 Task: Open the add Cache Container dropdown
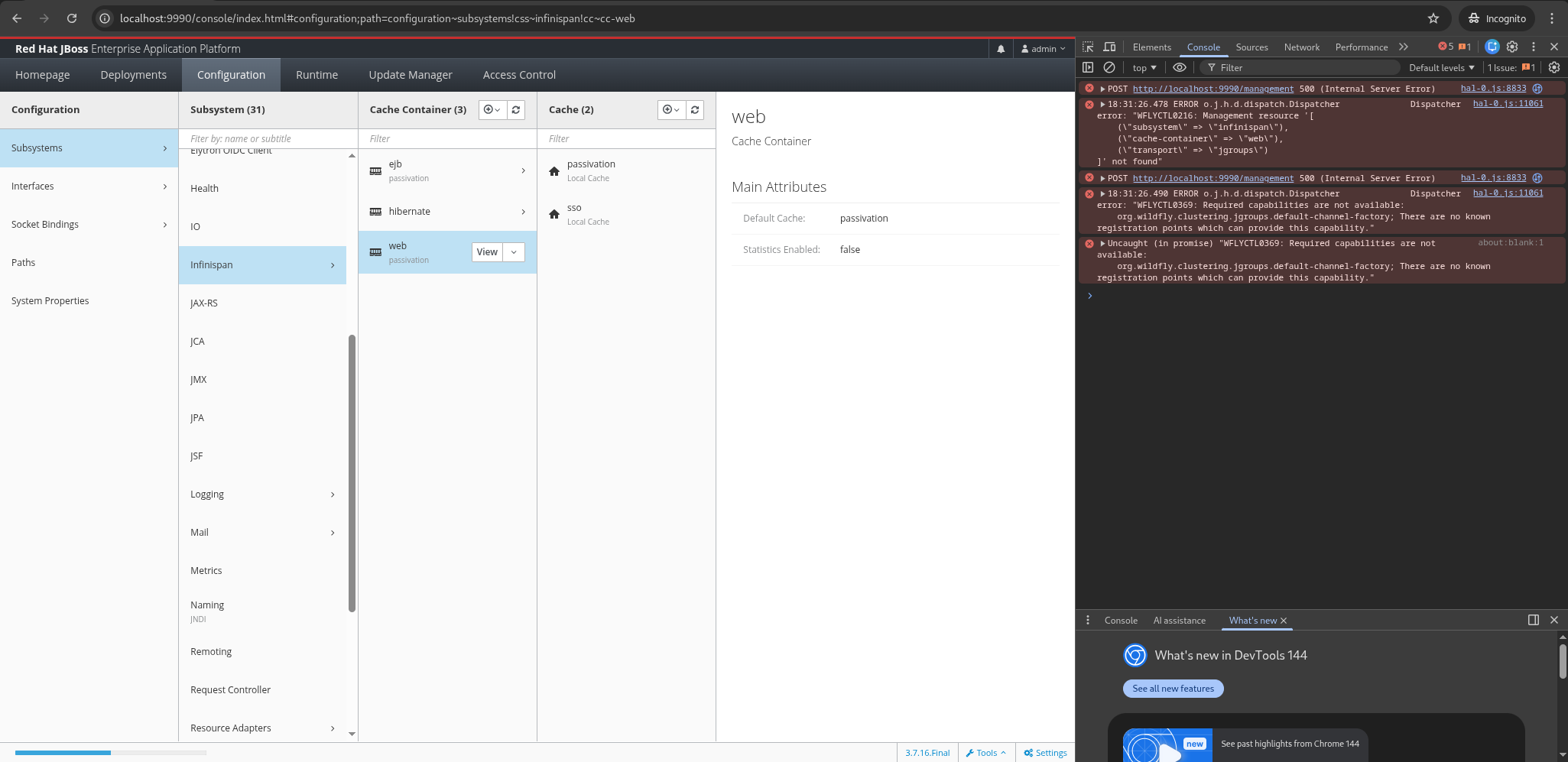[492, 110]
